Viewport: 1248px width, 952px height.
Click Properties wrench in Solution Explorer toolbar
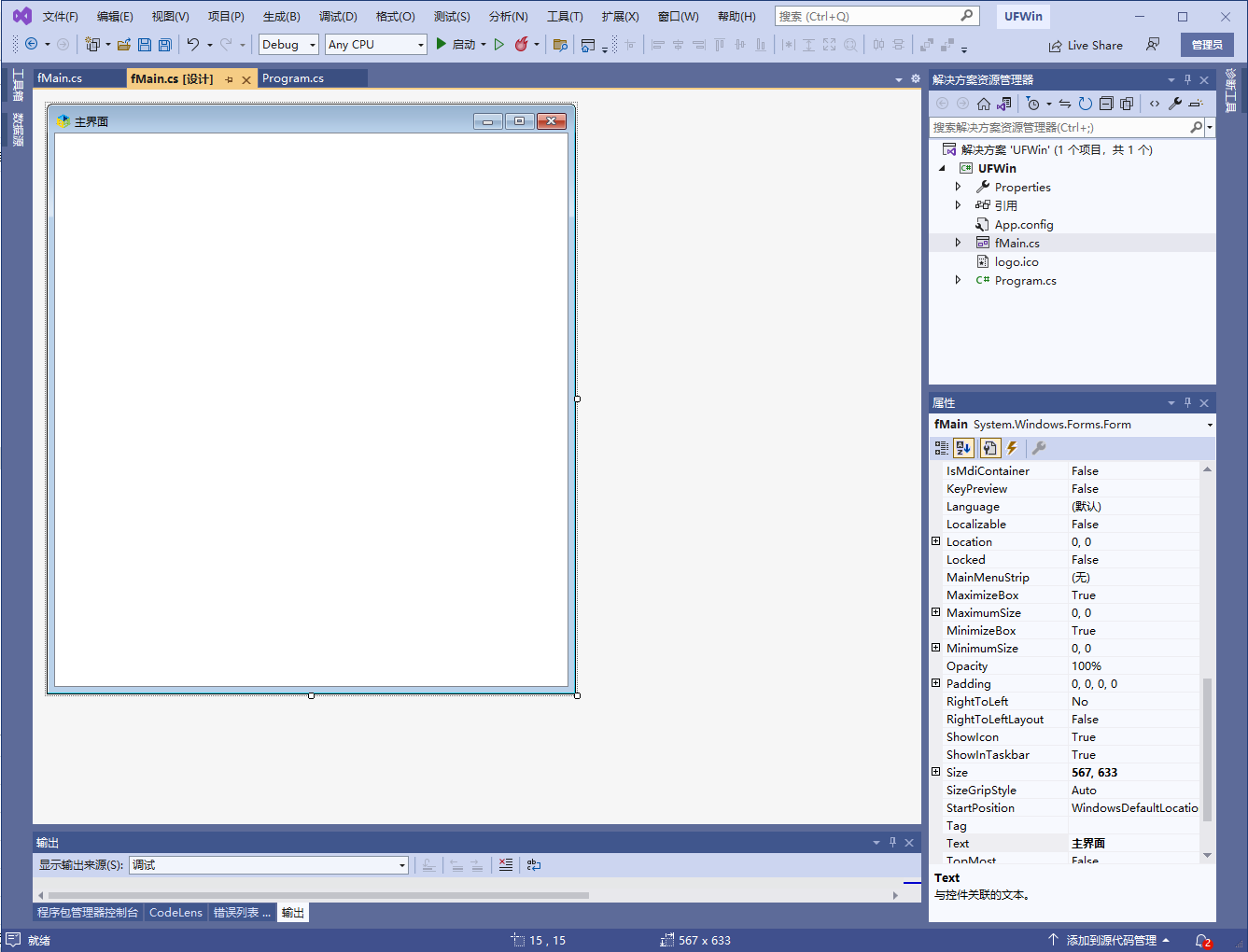(1175, 104)
